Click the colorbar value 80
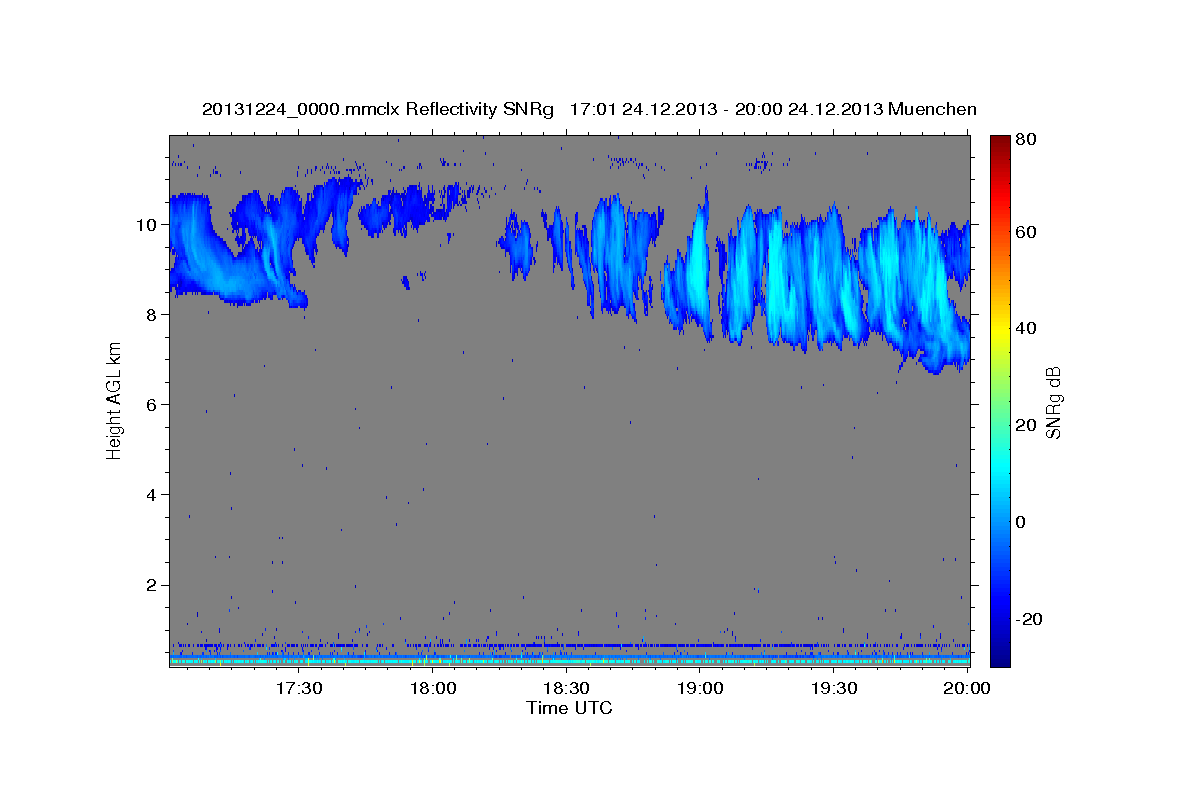1200x800 pixels. pyautogui.click(x=1025, y=138)
